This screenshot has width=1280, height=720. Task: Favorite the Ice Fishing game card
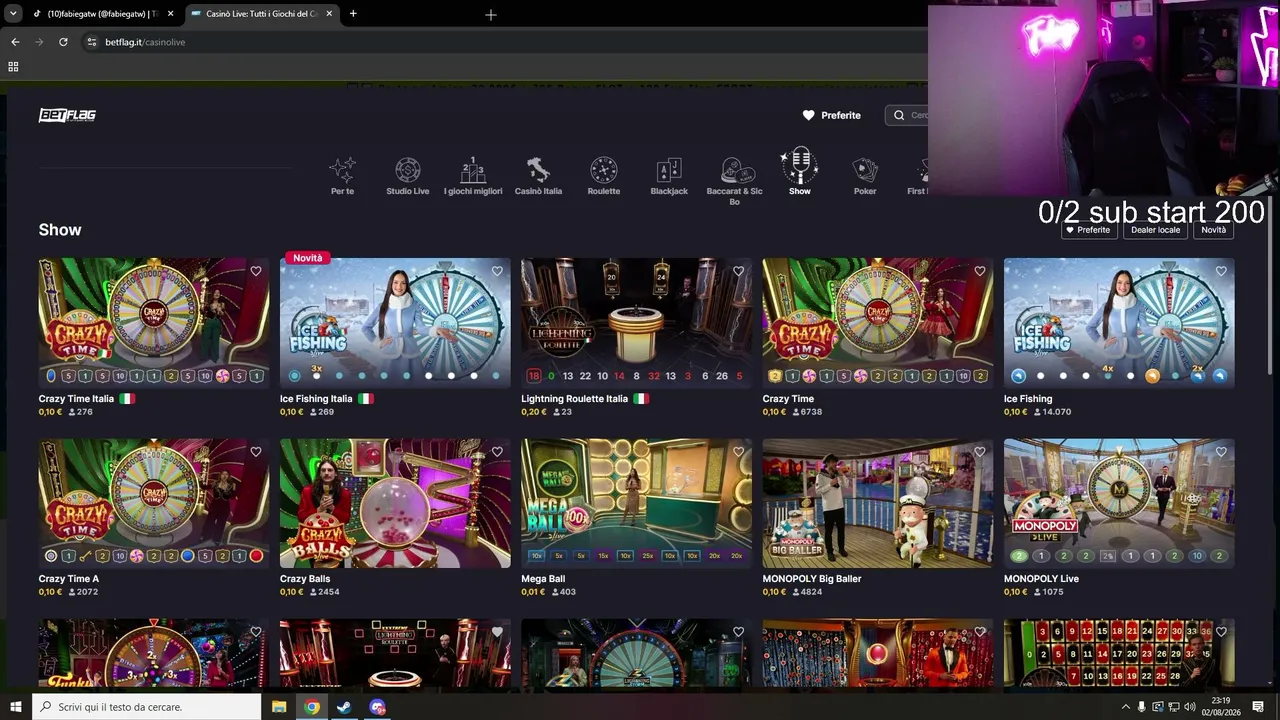pyautogui.click(x=1221, y=271)
